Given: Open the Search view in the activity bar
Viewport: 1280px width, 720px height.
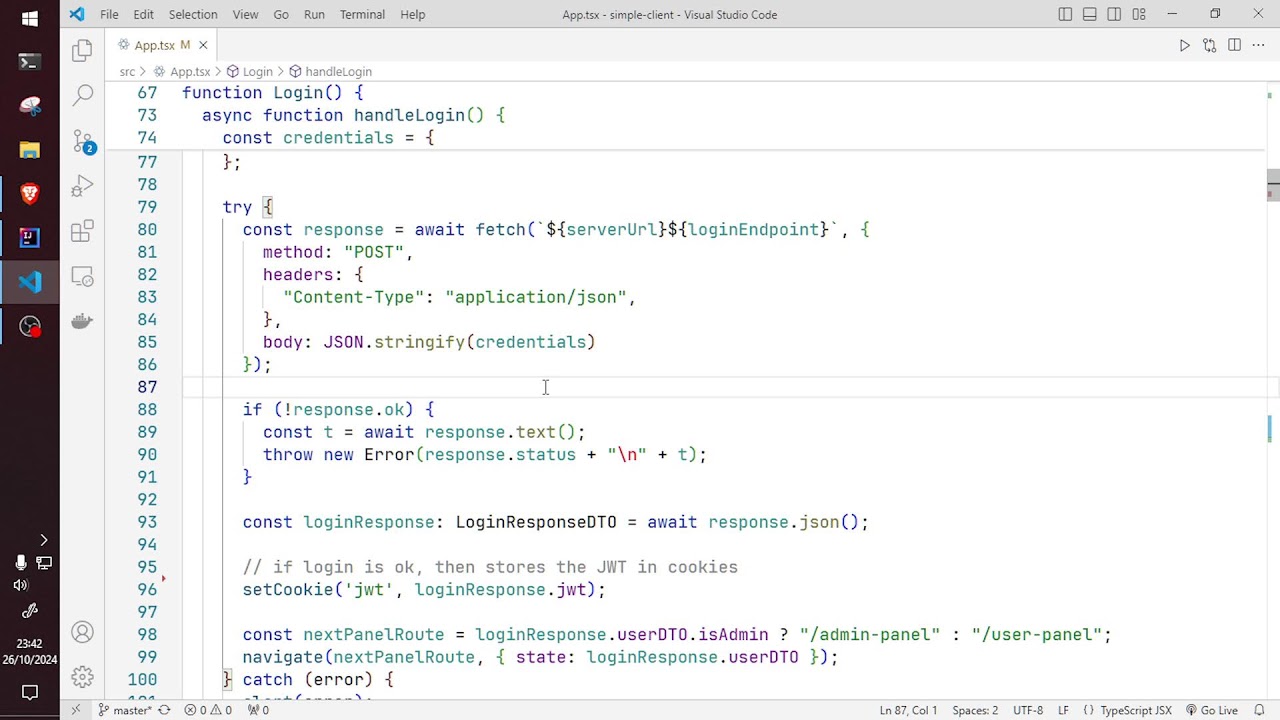Looking at the screenshot, I should tap(82, 95).
